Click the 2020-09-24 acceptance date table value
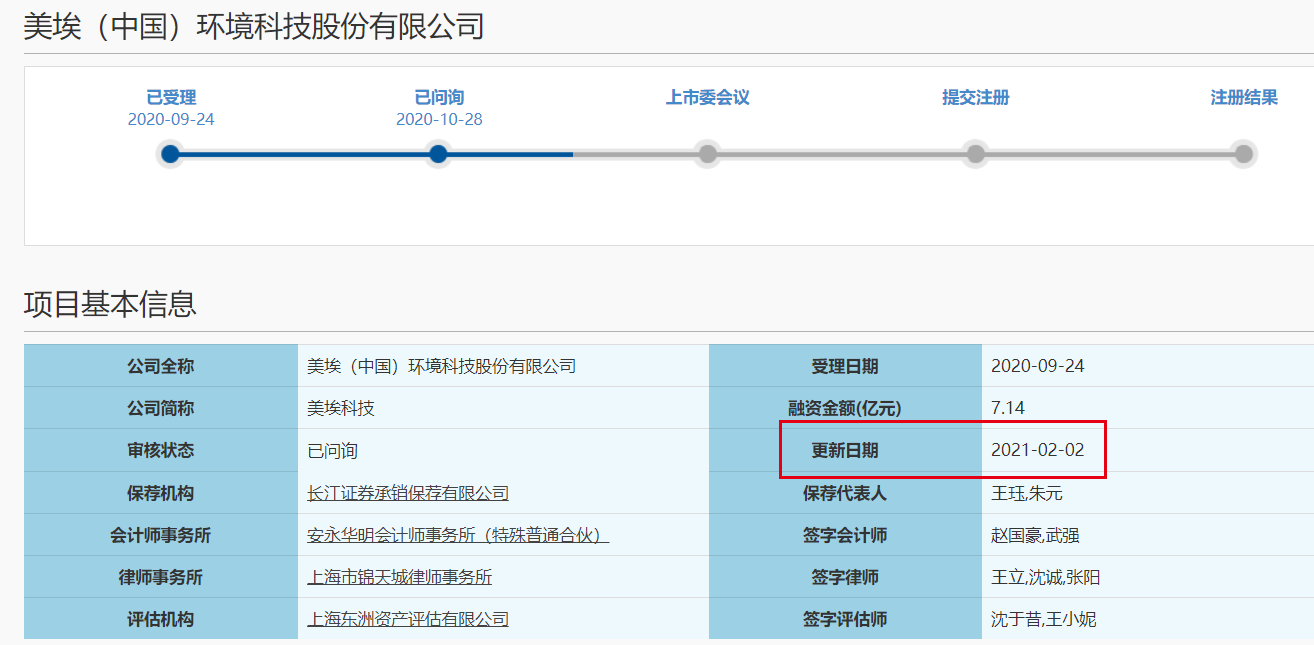 (x=1037, y=366)
